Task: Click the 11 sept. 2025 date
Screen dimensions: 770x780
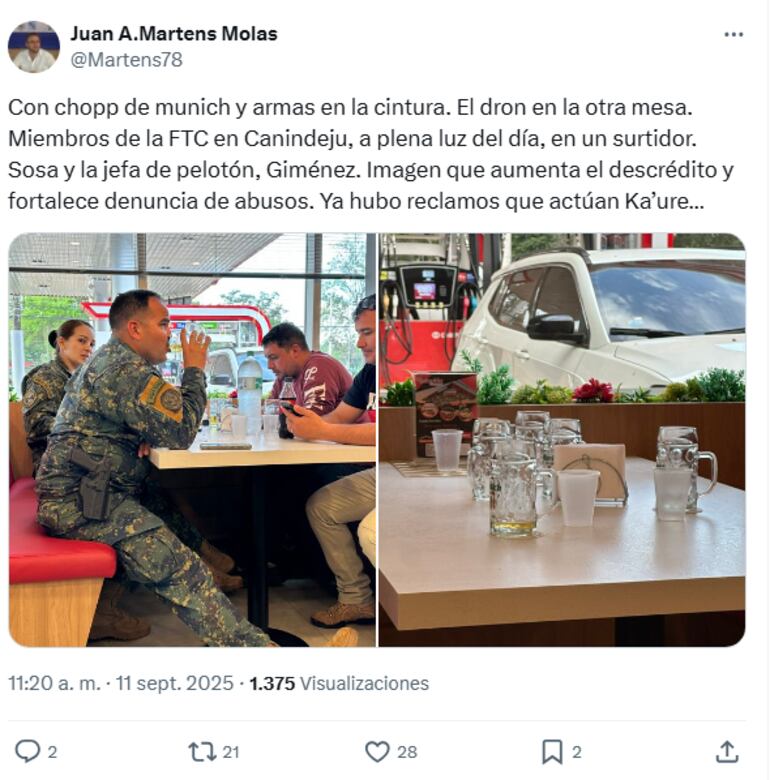Action: point(175,683)
